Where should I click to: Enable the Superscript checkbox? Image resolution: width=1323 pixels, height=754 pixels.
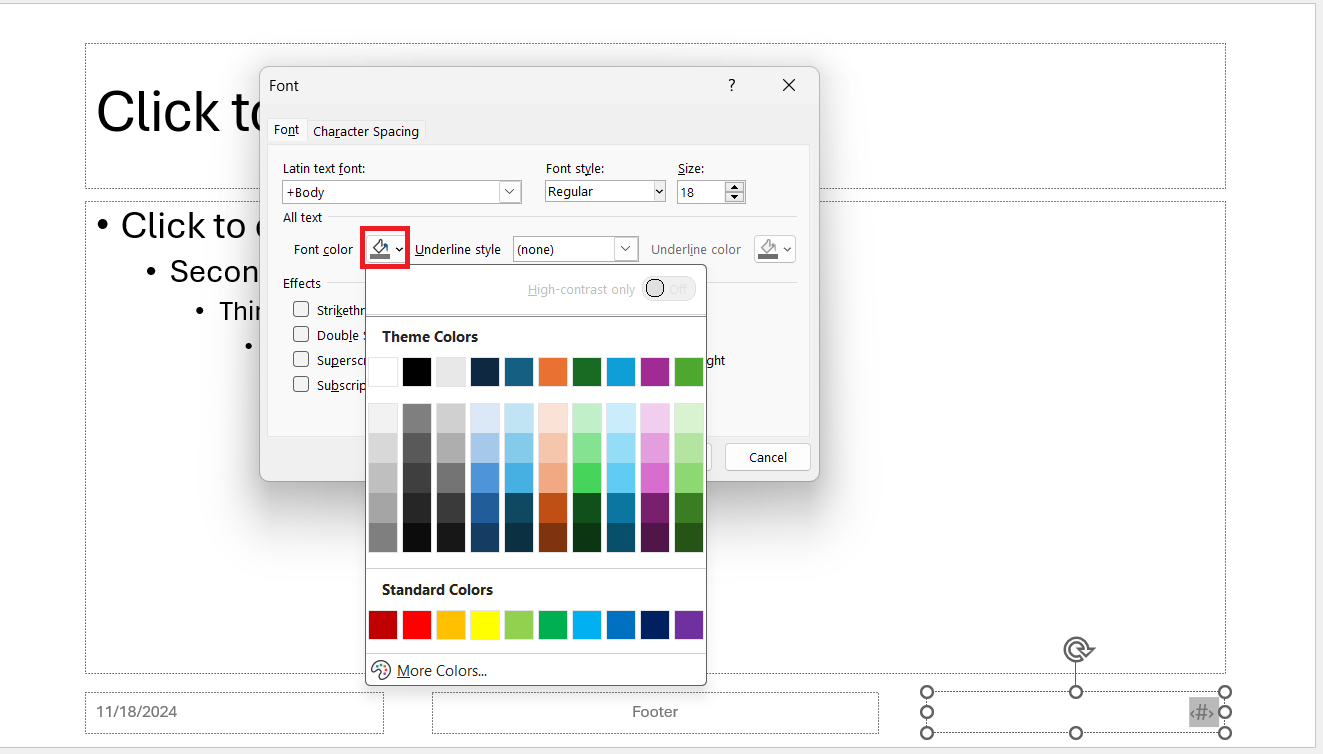(301, 359)
